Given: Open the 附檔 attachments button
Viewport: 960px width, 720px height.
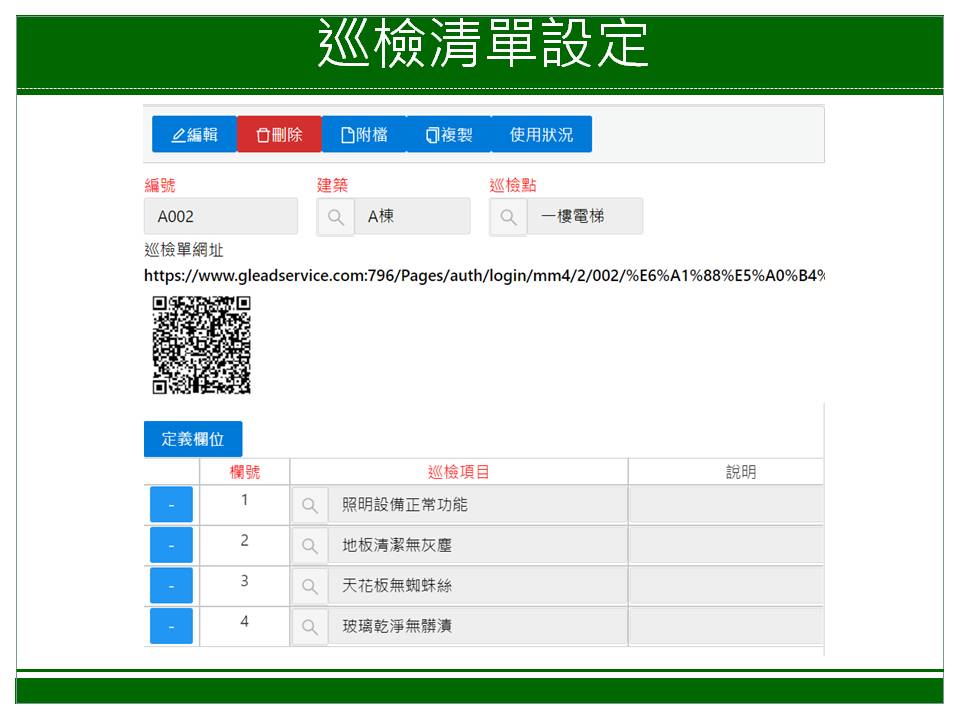Looking at the screenshot, I should coord(364,134).
